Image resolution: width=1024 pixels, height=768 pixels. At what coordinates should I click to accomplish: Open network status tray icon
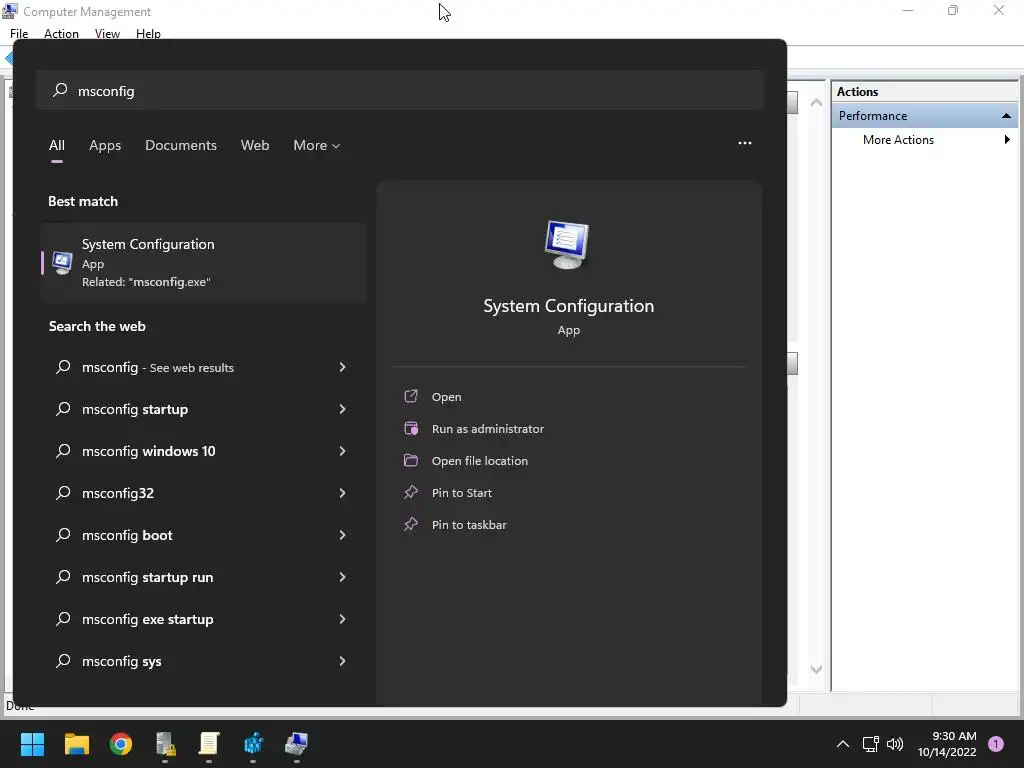point(871,744)
